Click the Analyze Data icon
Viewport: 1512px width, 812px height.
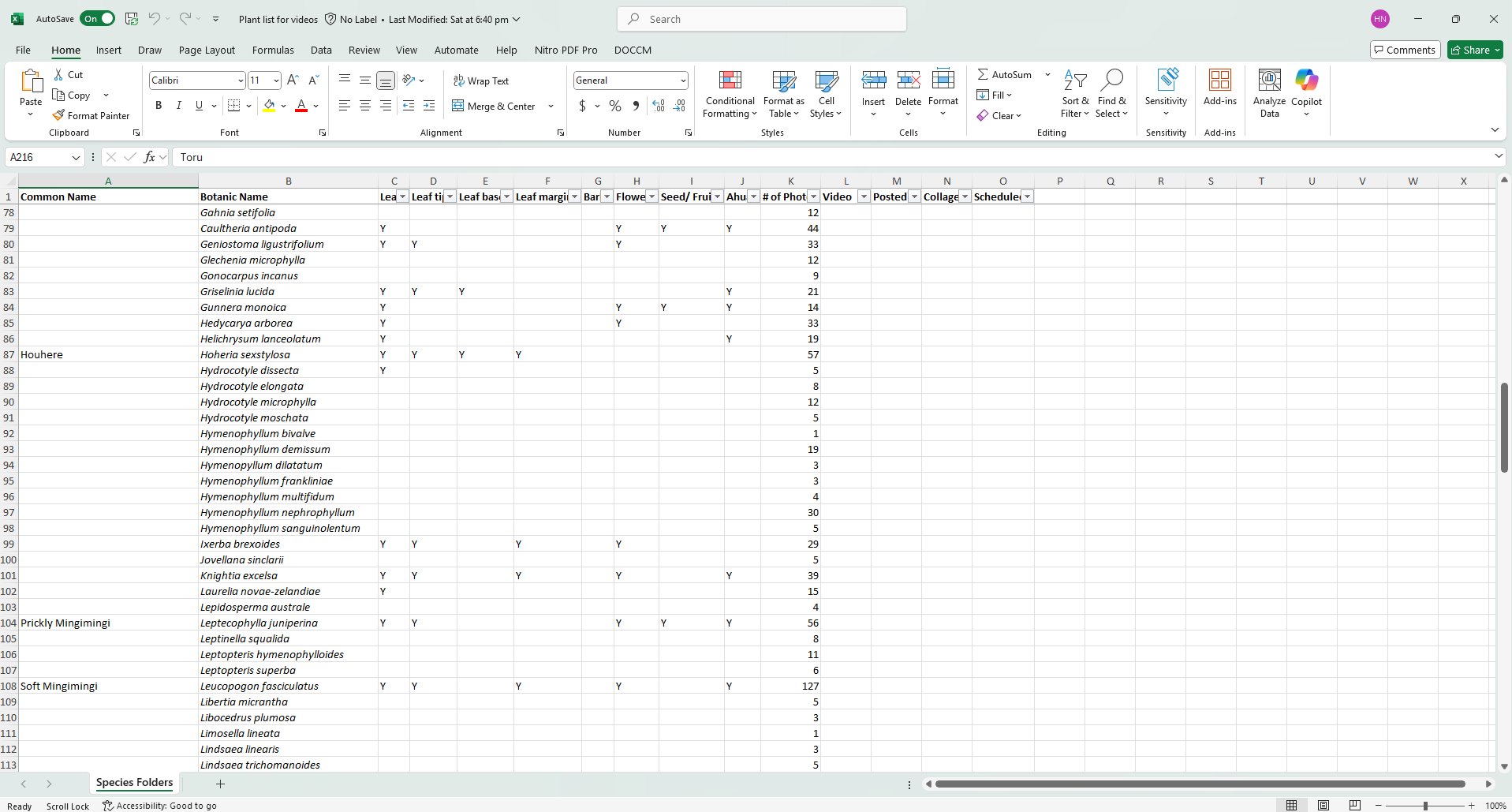coord(1269,80)
